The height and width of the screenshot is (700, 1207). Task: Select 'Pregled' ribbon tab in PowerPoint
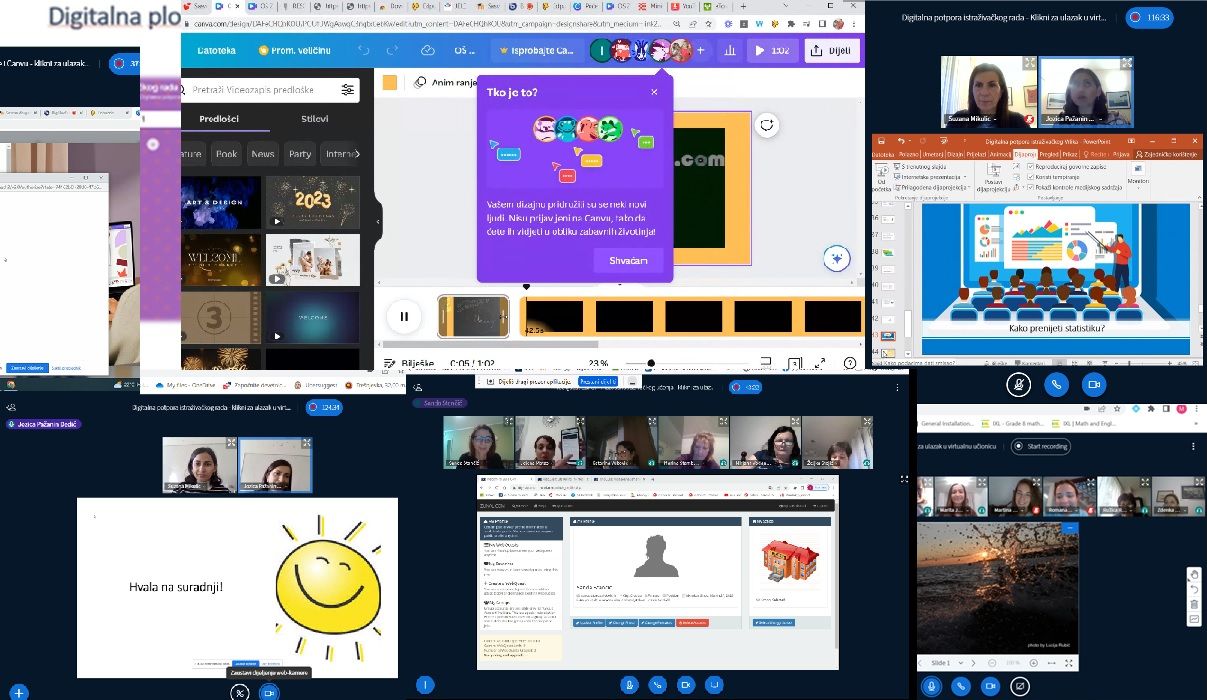tap(1049, 155)
